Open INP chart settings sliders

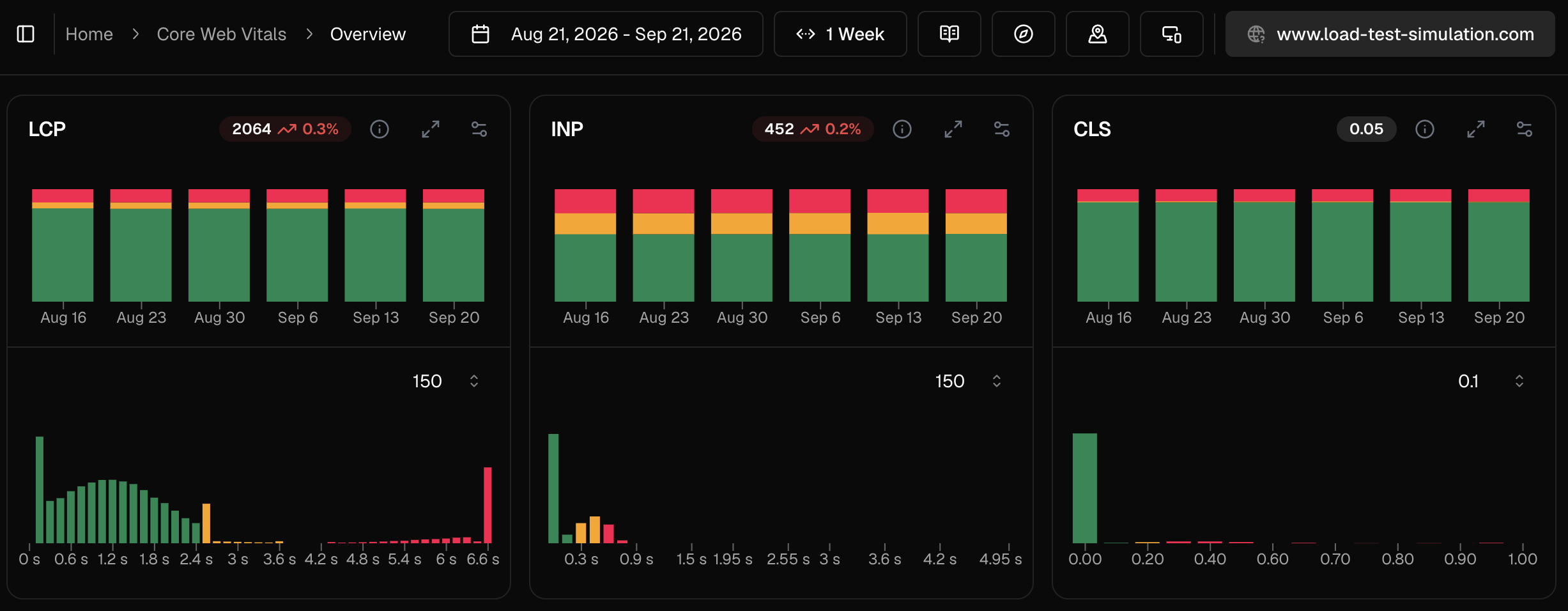1002,129
